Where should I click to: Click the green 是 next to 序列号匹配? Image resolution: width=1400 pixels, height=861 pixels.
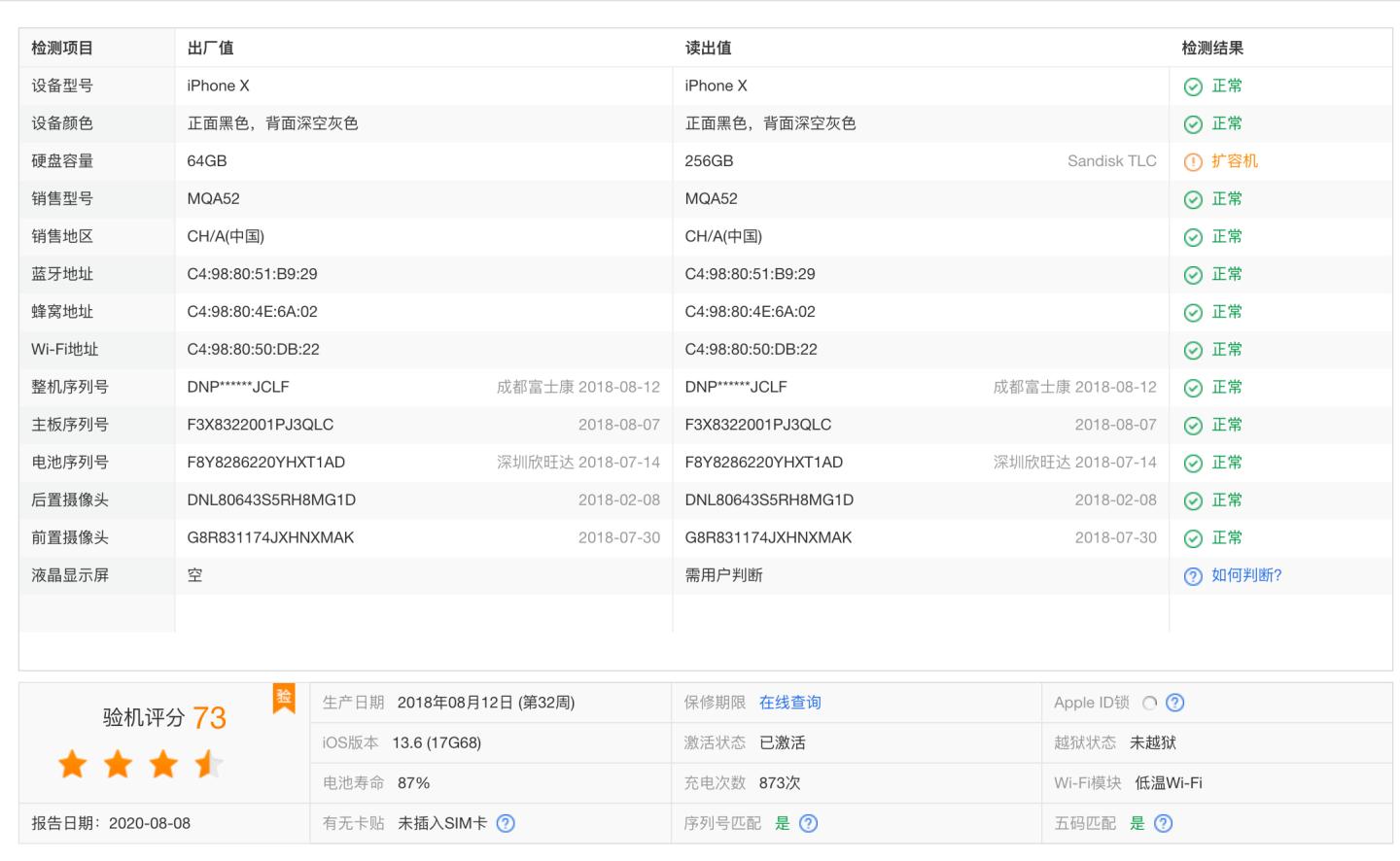(785, 823)
